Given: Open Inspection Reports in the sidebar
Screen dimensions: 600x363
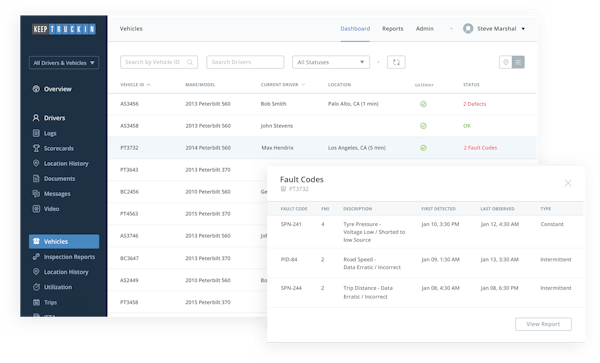Looking at the screenshot, I should click(x=64, y=257).
